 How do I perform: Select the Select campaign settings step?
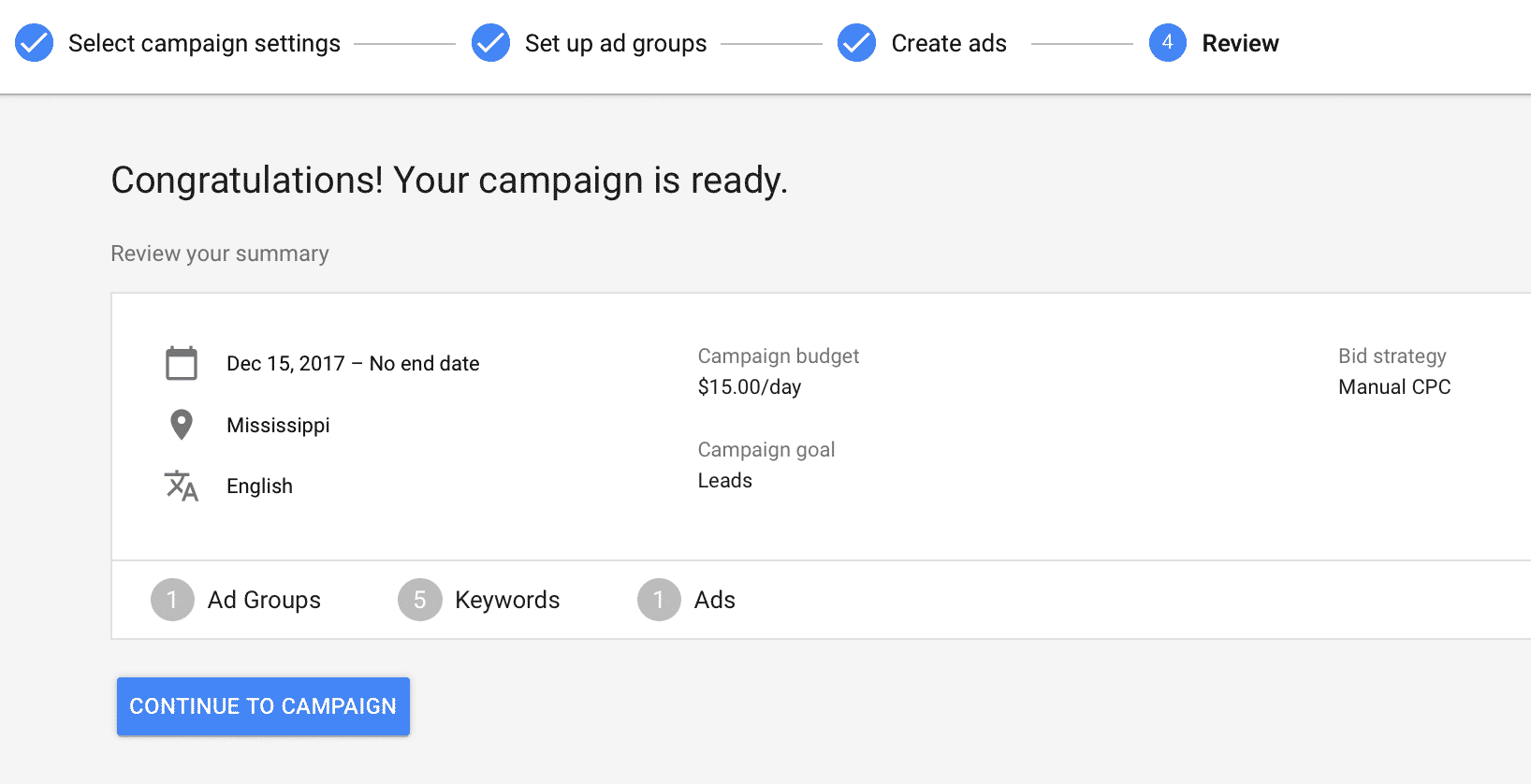point(205,43)
